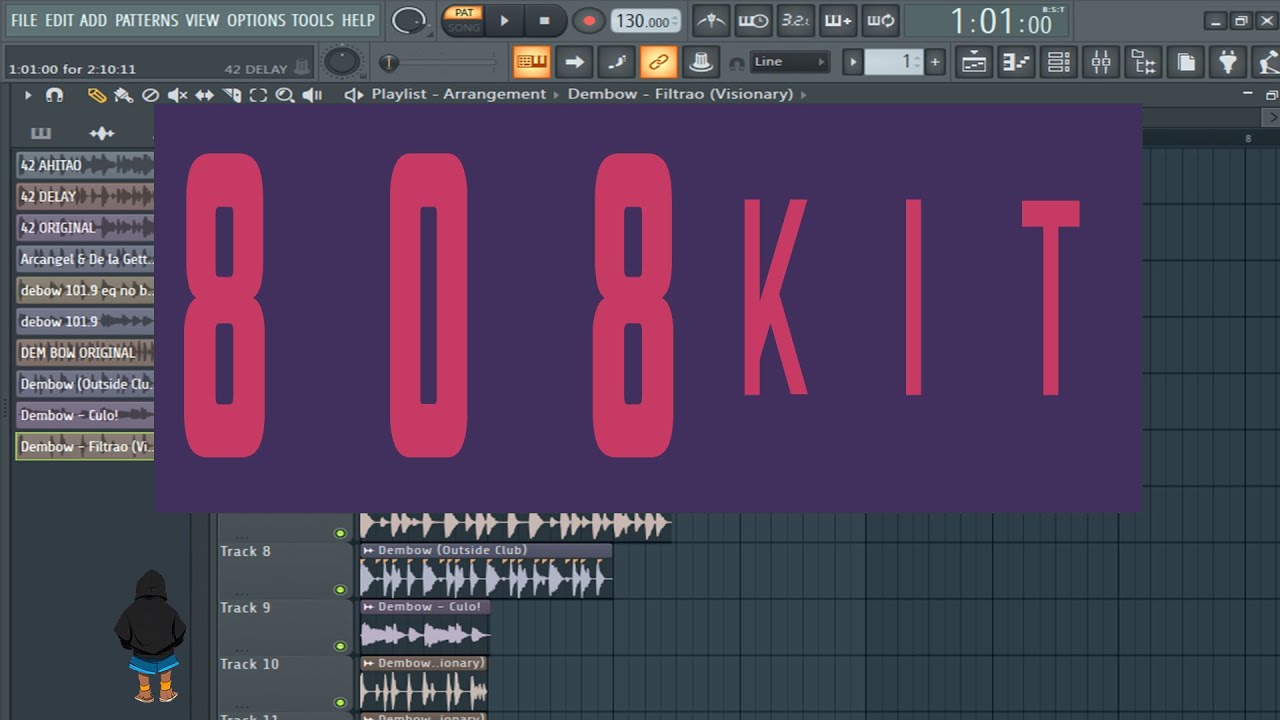This screenshot has width=1280, height=720.
Task: Open Dembow (Outside Club) clip menu
Action: pyautogui.click(x=368, y=550)
